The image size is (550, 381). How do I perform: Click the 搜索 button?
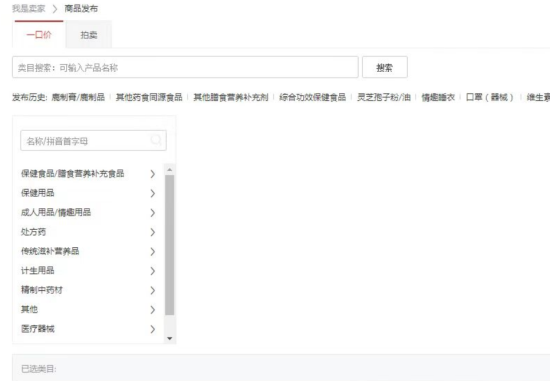(x=385, y=67)
